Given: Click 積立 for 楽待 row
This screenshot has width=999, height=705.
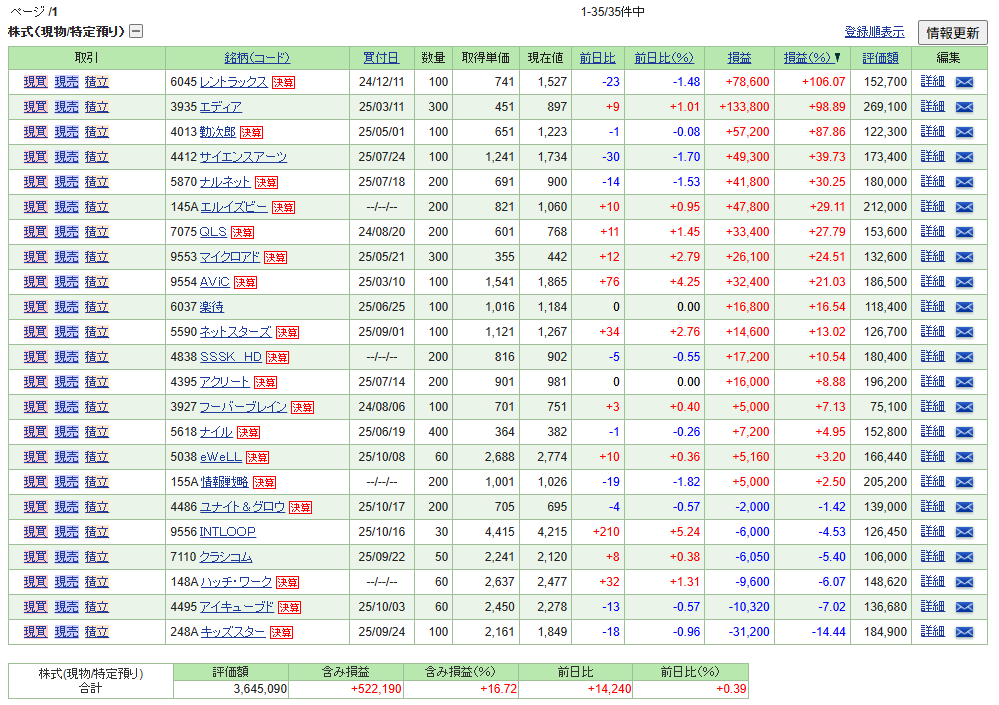Looking at the screenshot, I should click(97, 307).
